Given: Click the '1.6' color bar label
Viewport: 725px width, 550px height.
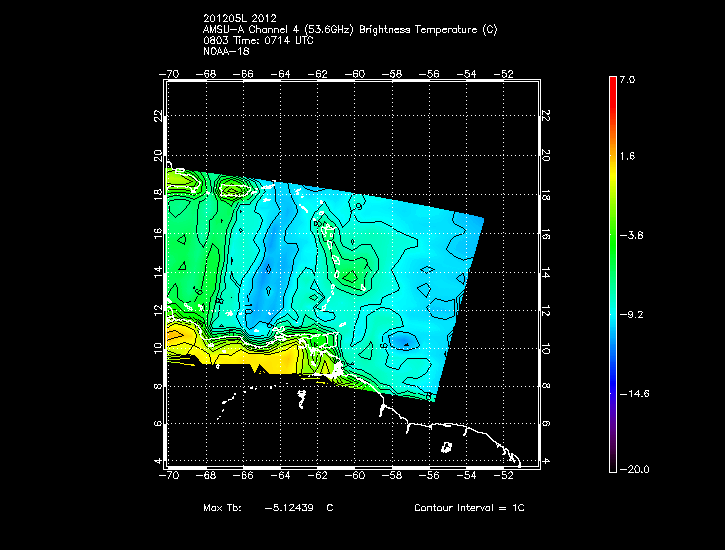Looking at the screenshot, I should (627, 156).
